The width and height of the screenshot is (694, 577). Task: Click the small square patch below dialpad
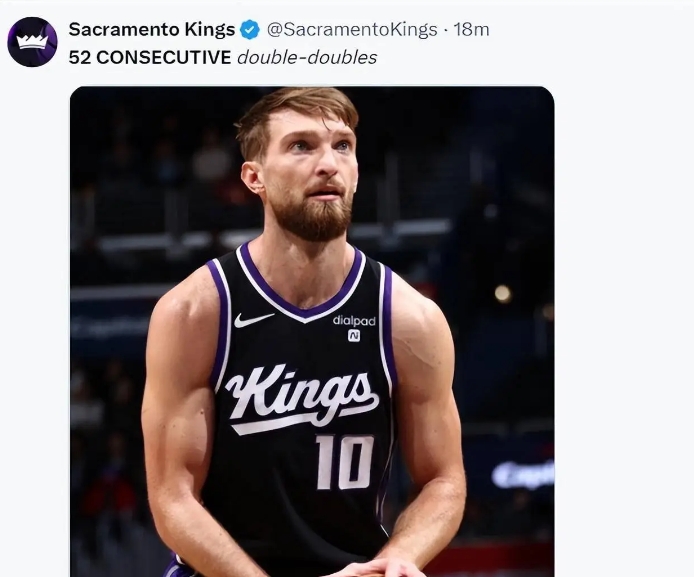pyautogui.click(x=354, y=336)
